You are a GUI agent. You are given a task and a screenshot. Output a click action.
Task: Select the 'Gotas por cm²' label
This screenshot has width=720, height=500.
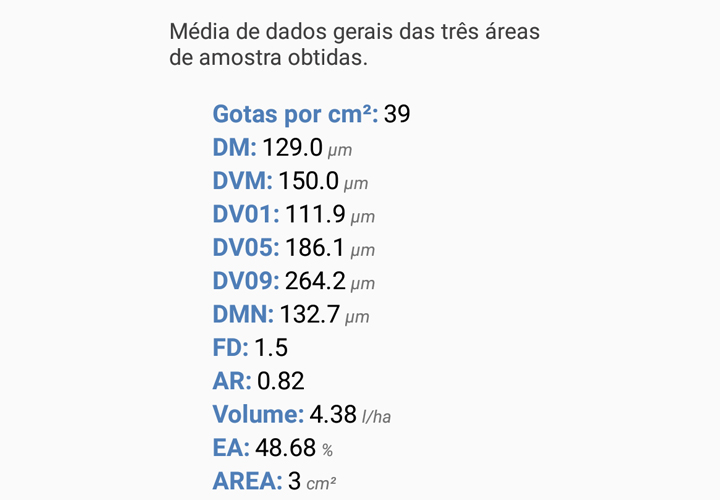[x=295, y=114]
